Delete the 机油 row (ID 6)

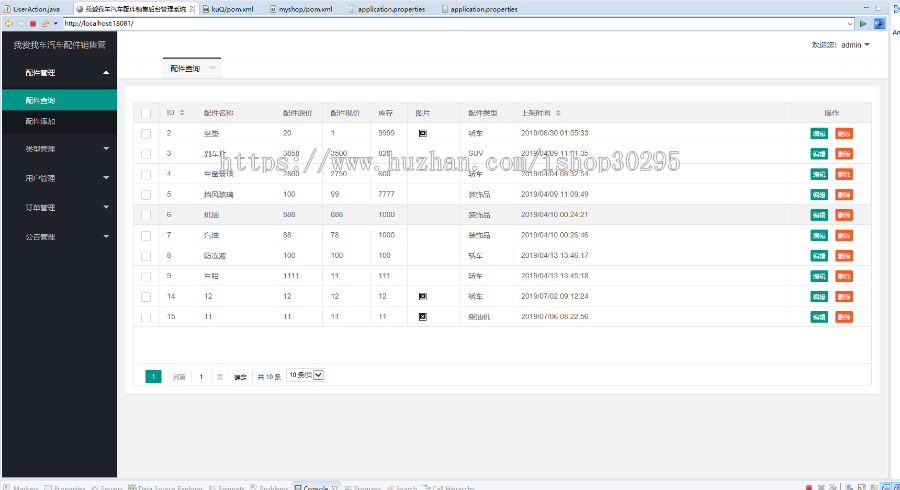click(x=844, y=215)
